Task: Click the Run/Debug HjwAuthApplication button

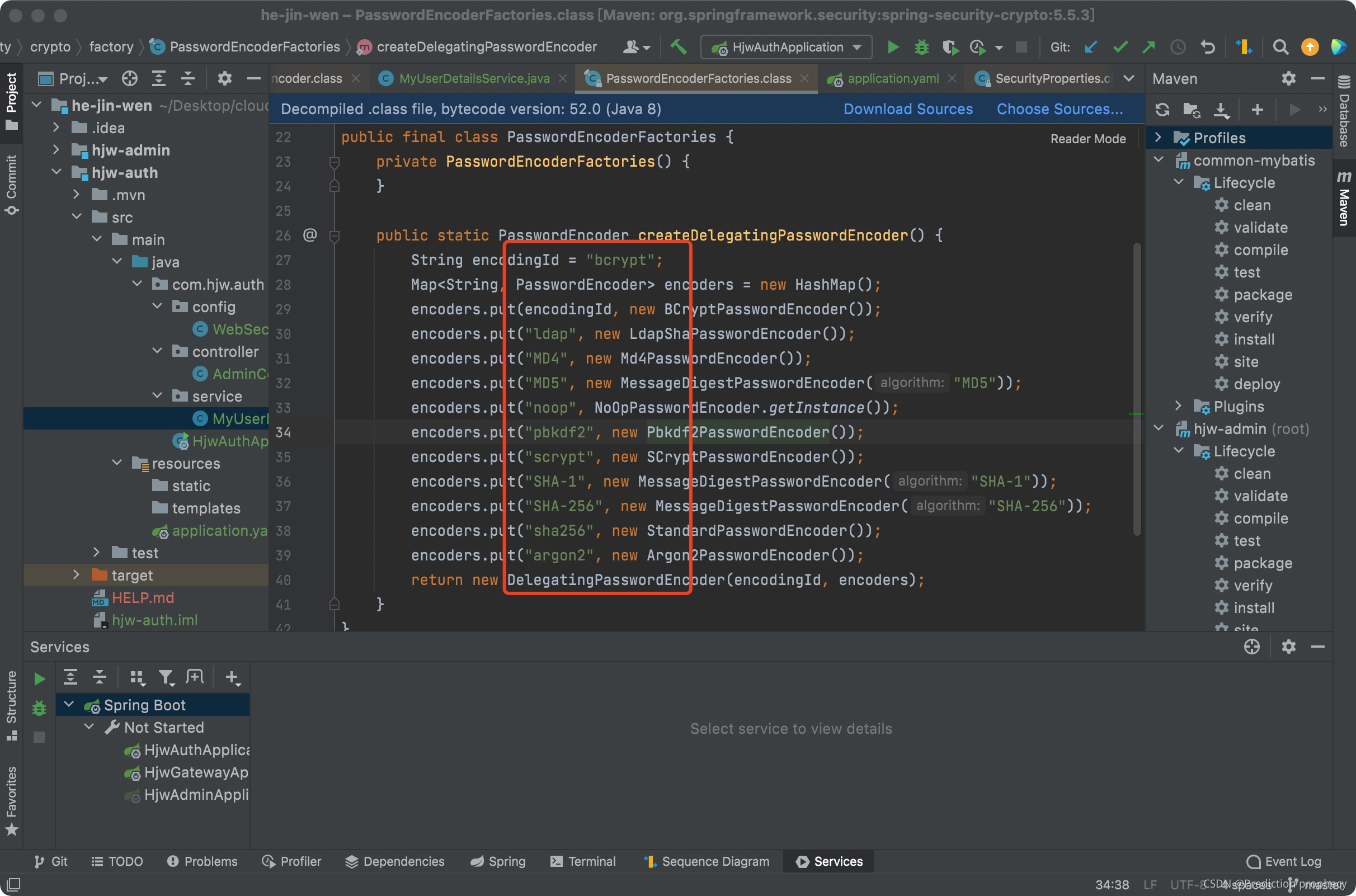Action: pyautogui.click(x=891, y=47)
